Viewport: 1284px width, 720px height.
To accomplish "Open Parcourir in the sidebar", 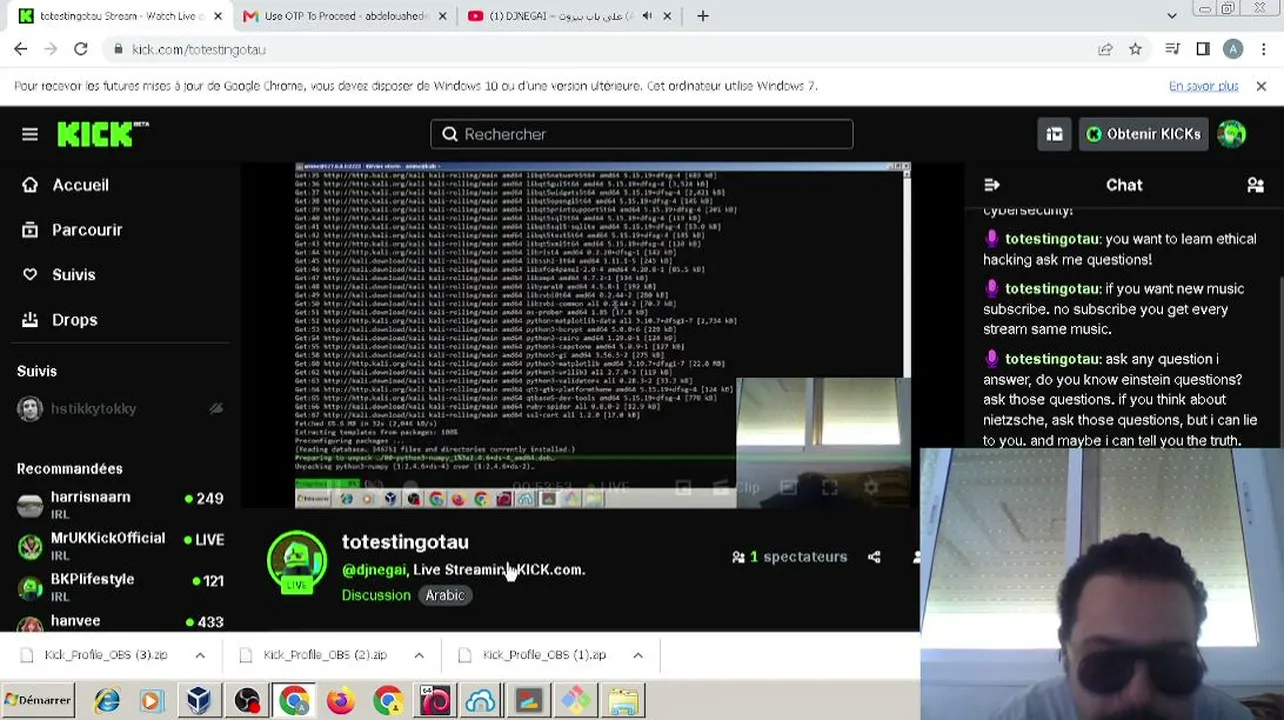I will [x=72, y=230].
